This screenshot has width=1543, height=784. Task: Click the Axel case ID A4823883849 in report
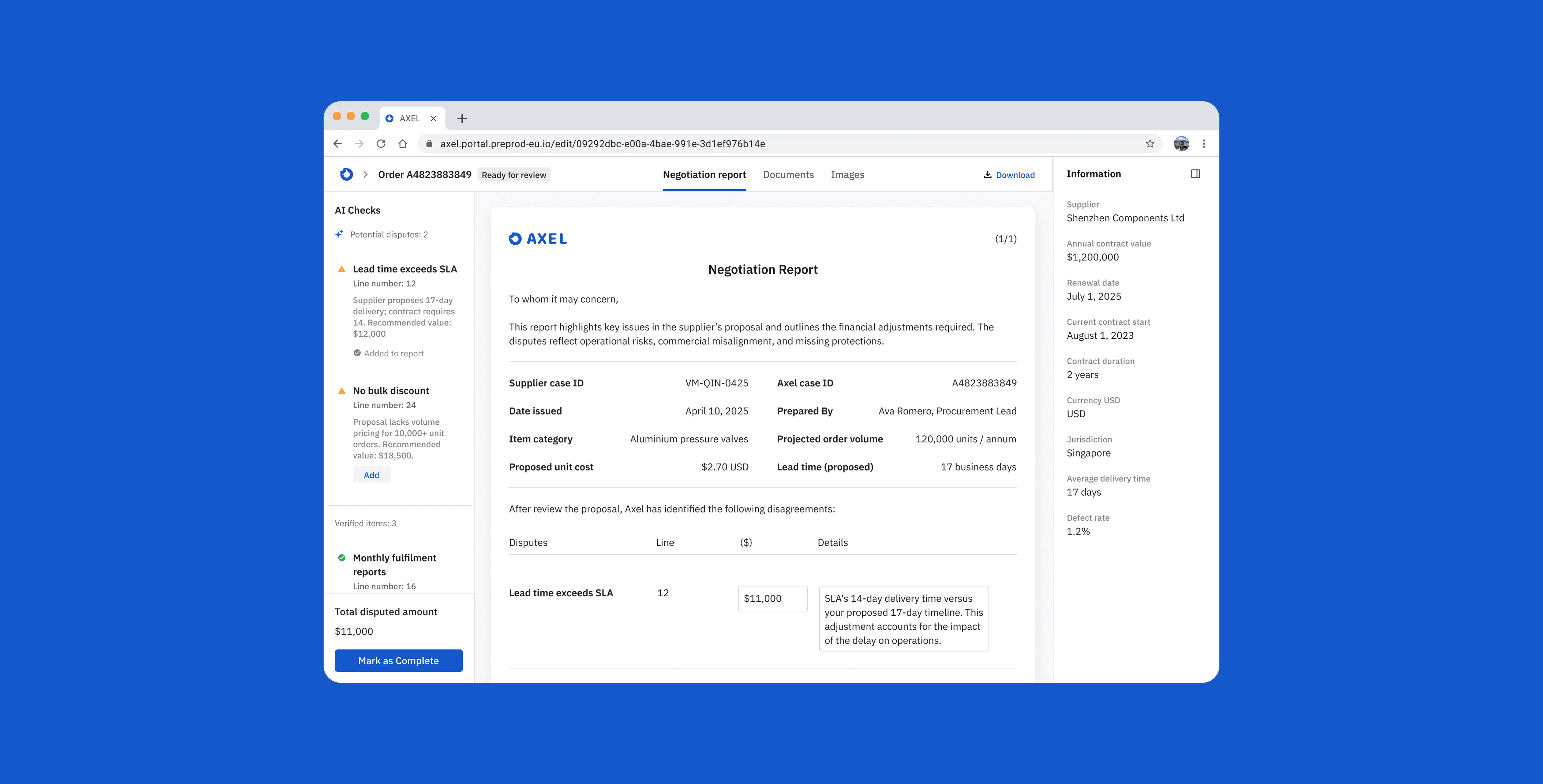coord(984,383)
